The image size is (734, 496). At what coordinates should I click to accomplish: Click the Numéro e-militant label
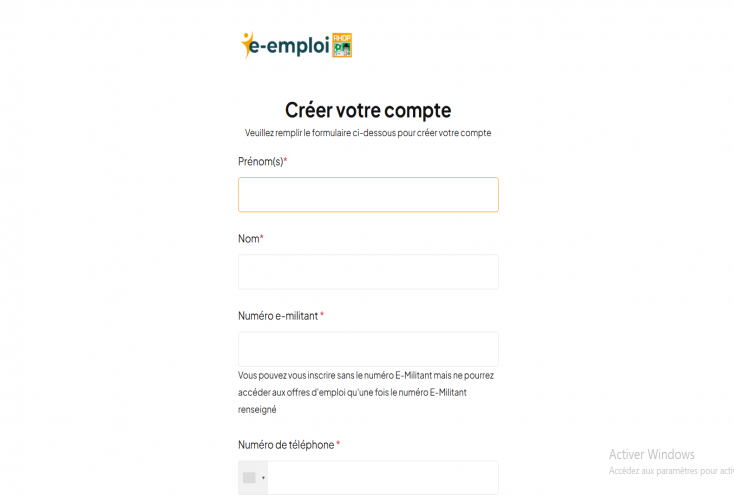278,316
